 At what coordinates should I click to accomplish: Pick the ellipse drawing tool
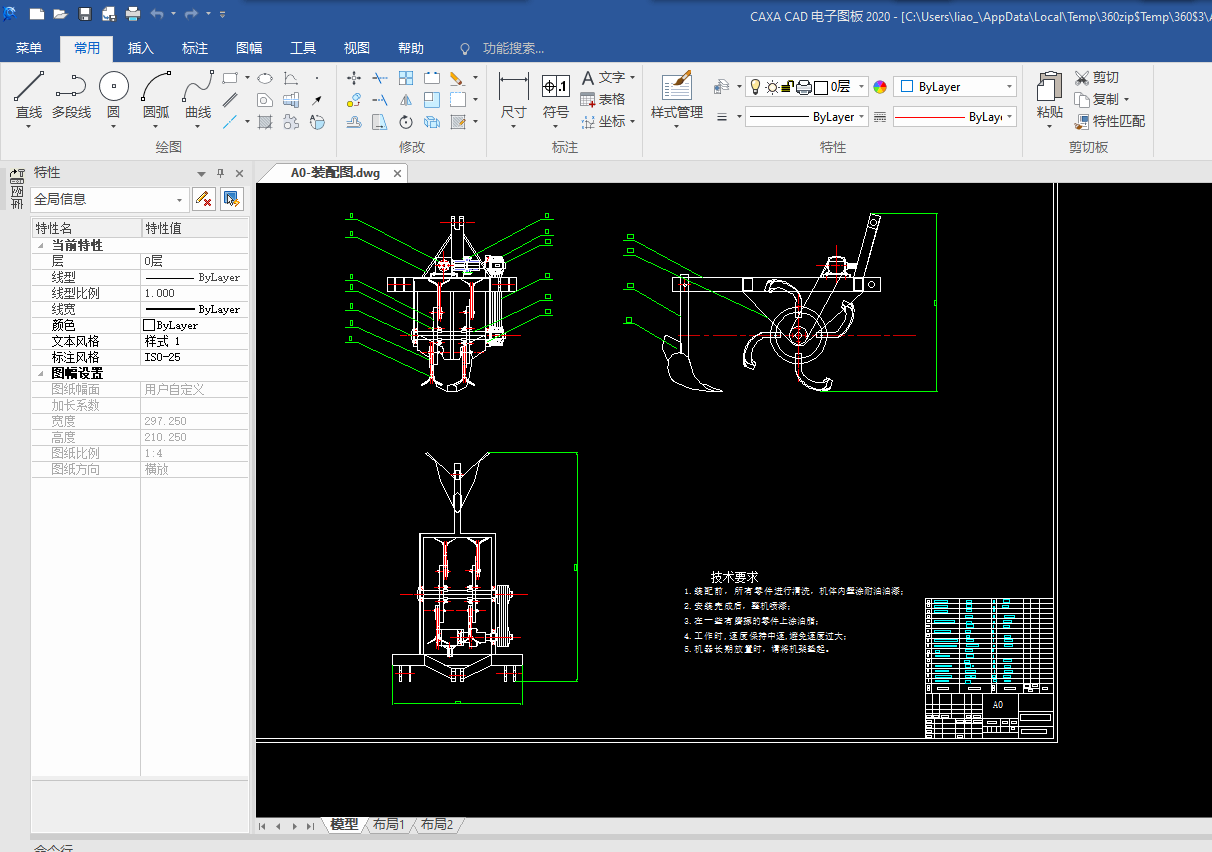pyautogui.click(x=265, y=77)
